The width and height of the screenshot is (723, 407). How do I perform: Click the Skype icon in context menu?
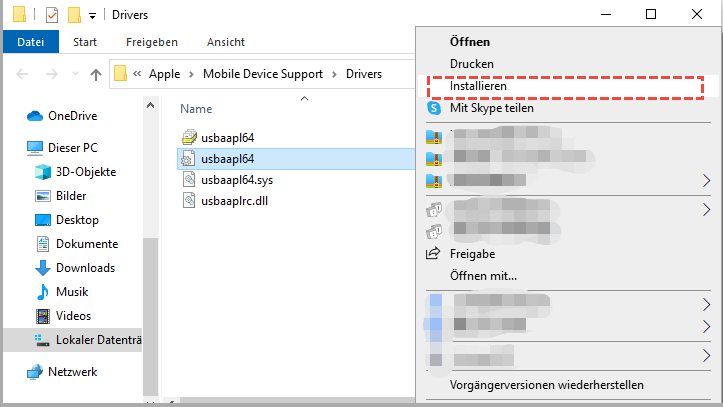click(x=434, y=108)
